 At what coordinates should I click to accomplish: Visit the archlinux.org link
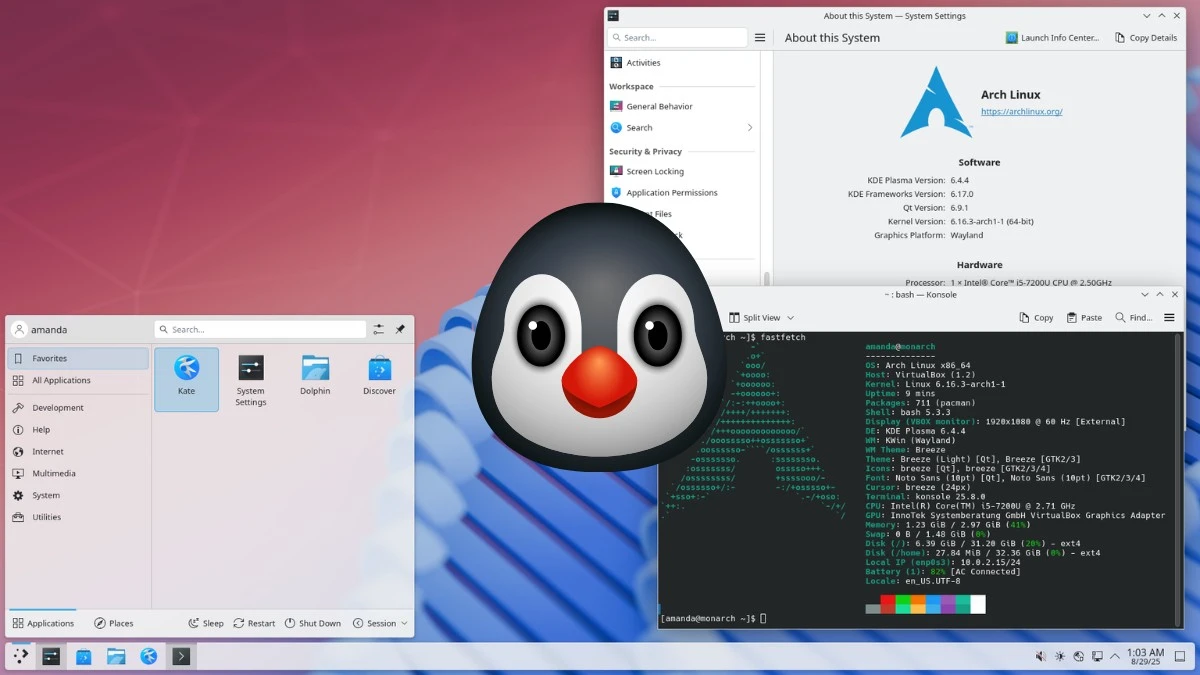pos(1021,111)
